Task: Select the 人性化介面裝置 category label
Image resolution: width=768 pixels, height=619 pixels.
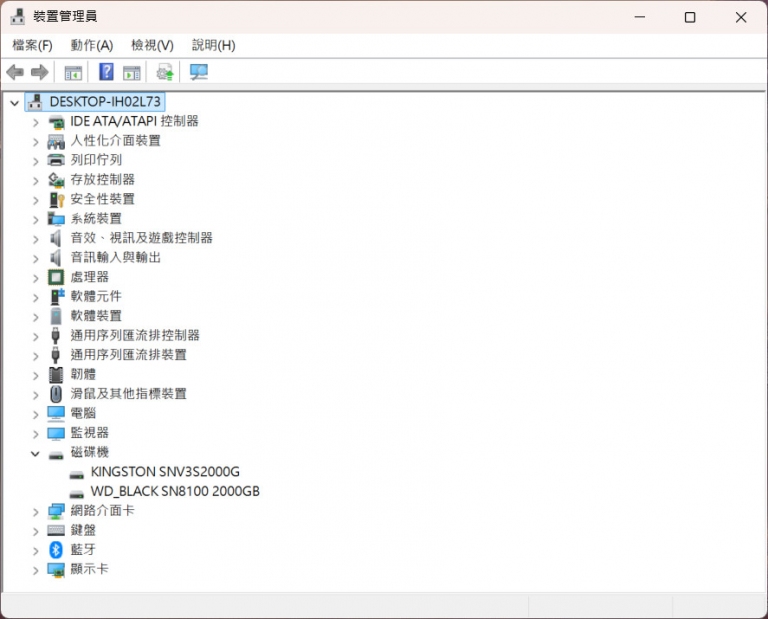Action: point(116,141)
